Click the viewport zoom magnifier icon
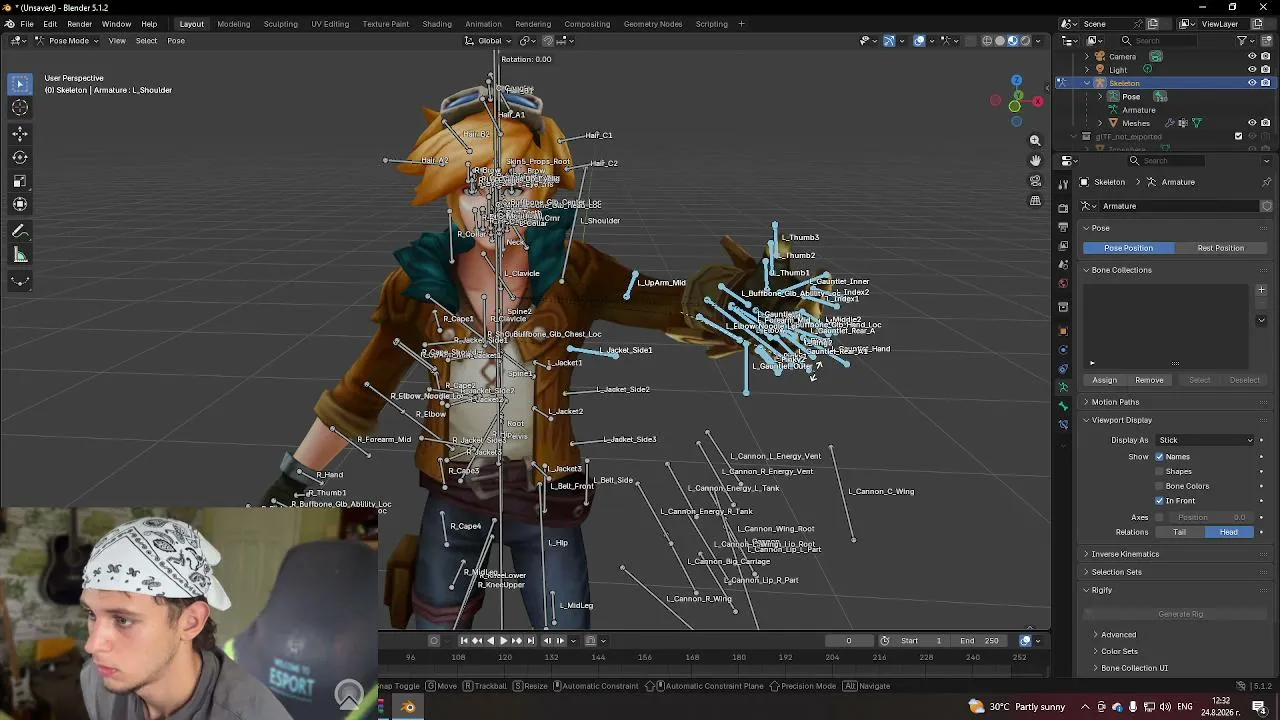This screenshot has height=720, width=1280. point(1035,141)
